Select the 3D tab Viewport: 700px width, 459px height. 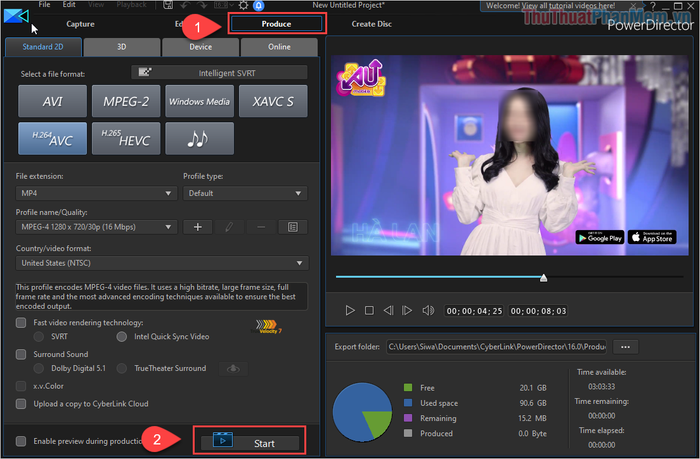[121, 47]
